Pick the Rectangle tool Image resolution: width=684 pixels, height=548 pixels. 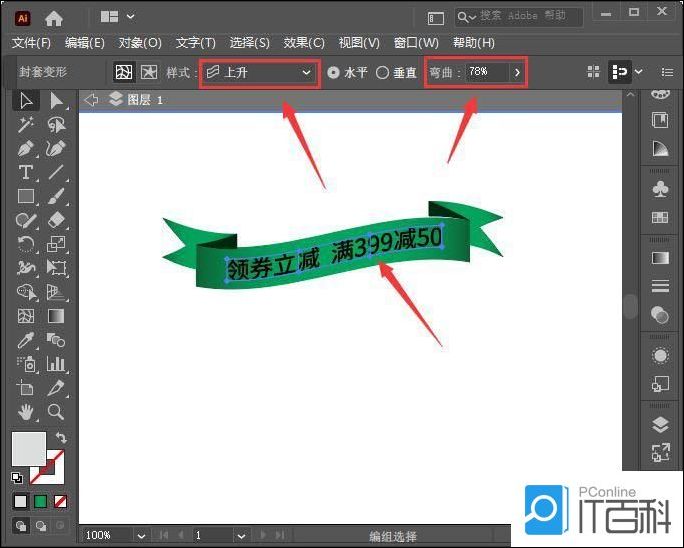pos(26,196)
